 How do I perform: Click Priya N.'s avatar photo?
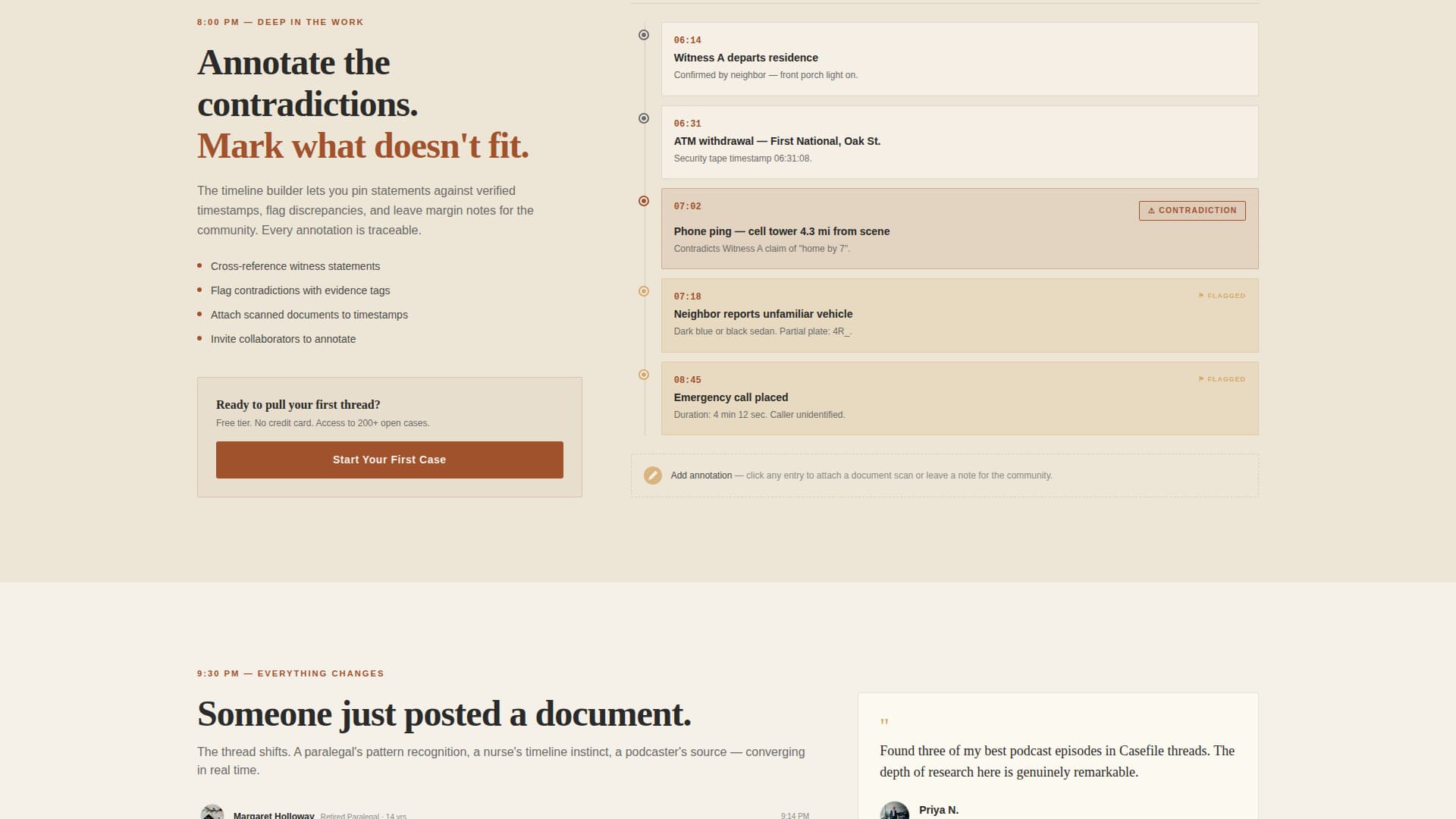896,810
